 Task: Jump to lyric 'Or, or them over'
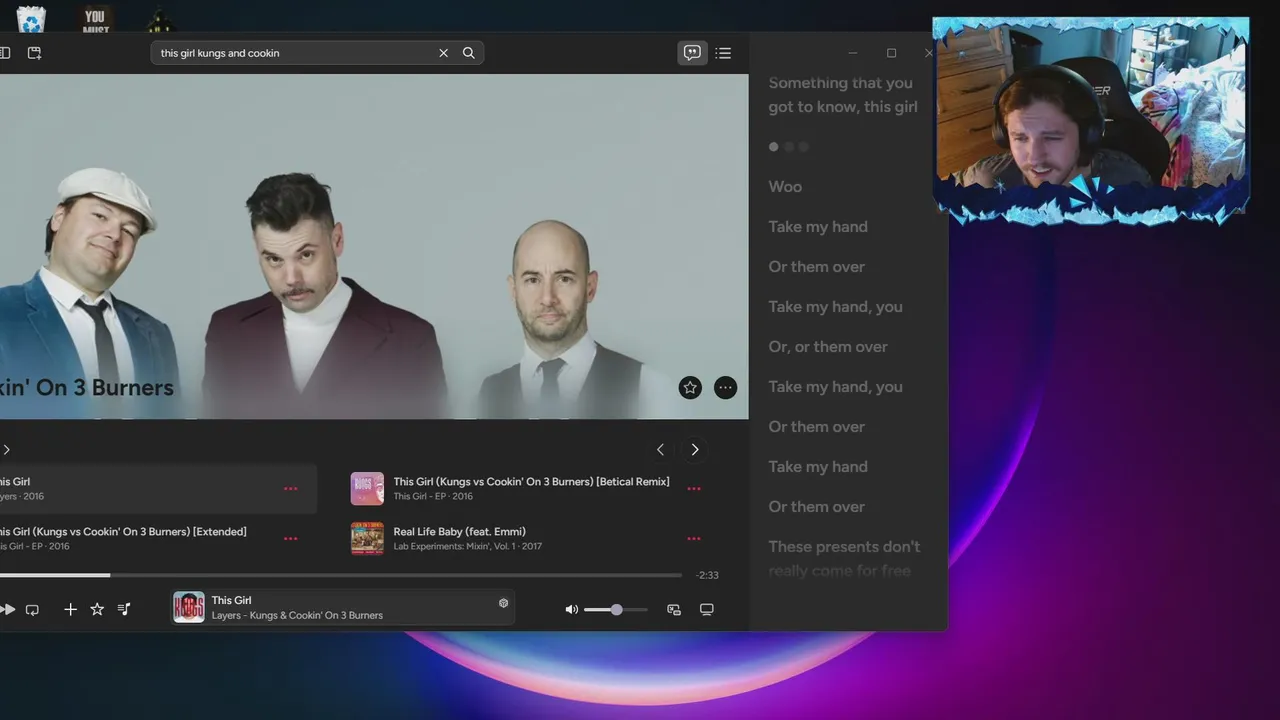click(828, 347)
